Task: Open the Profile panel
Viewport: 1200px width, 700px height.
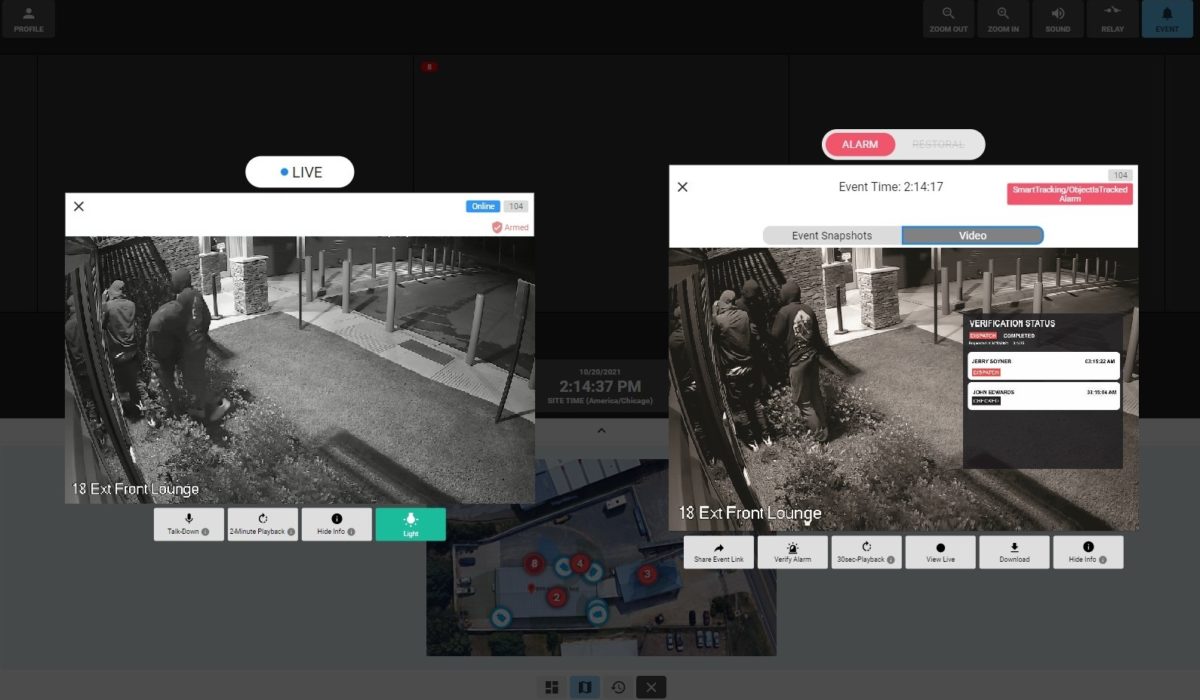Action: click(29, 18)
